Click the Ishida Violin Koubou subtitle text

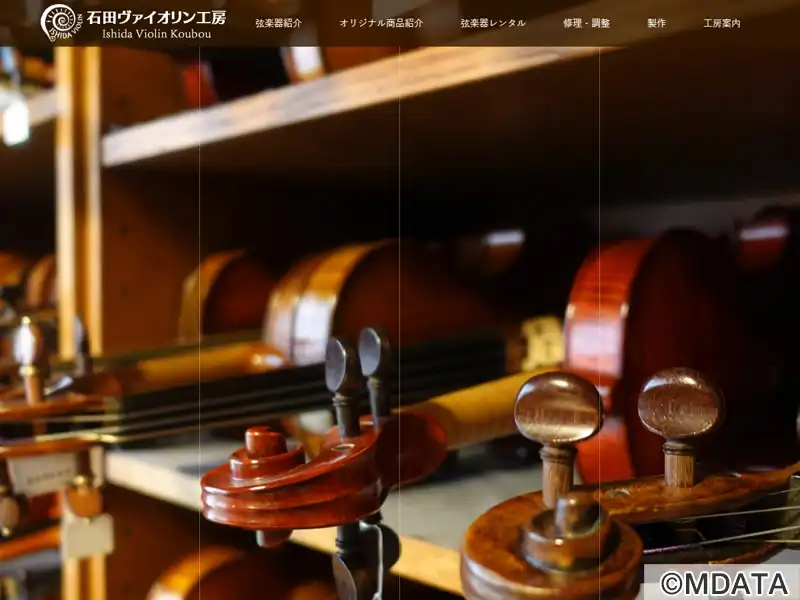157,34
